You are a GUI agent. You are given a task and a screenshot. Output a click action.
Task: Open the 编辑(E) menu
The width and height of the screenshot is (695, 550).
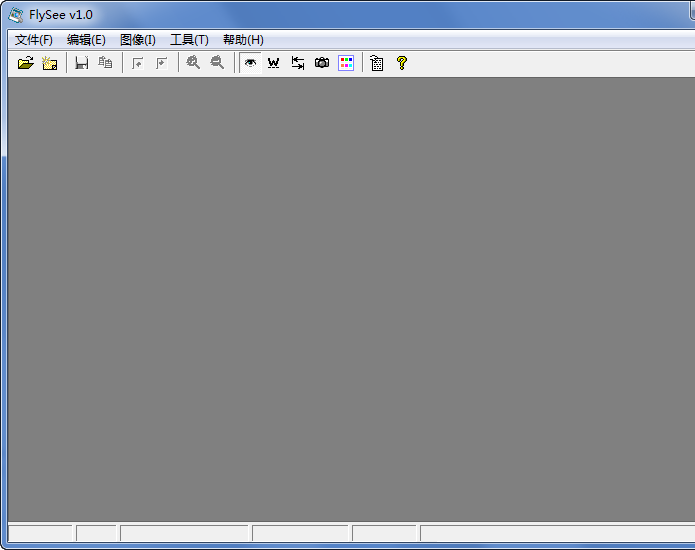click(86, 40)
